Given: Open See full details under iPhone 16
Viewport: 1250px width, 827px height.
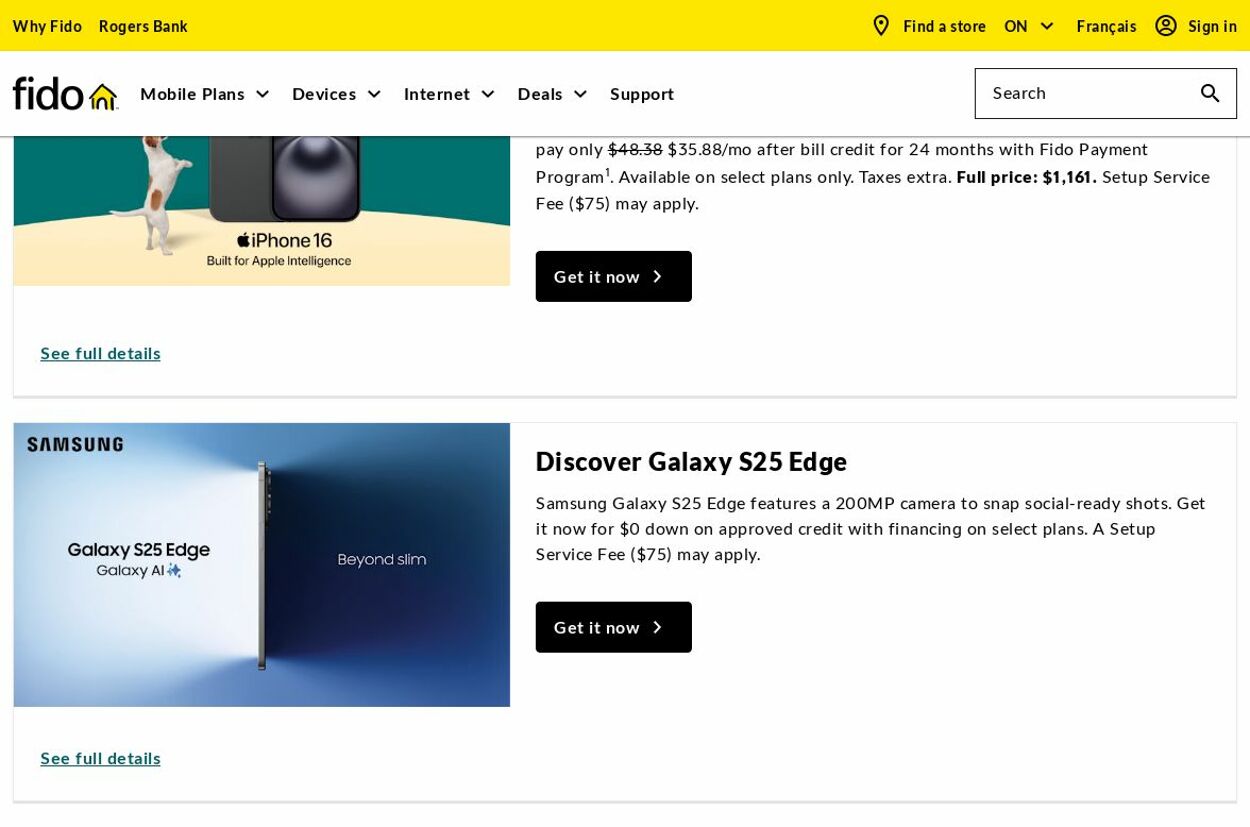Looking at the screenshot, I should [x=100, y=353].
